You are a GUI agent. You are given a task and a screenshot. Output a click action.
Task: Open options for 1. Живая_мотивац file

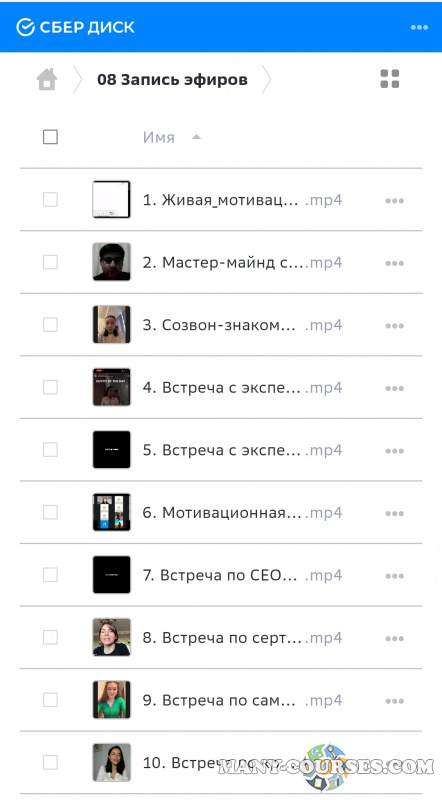point(395,201)
